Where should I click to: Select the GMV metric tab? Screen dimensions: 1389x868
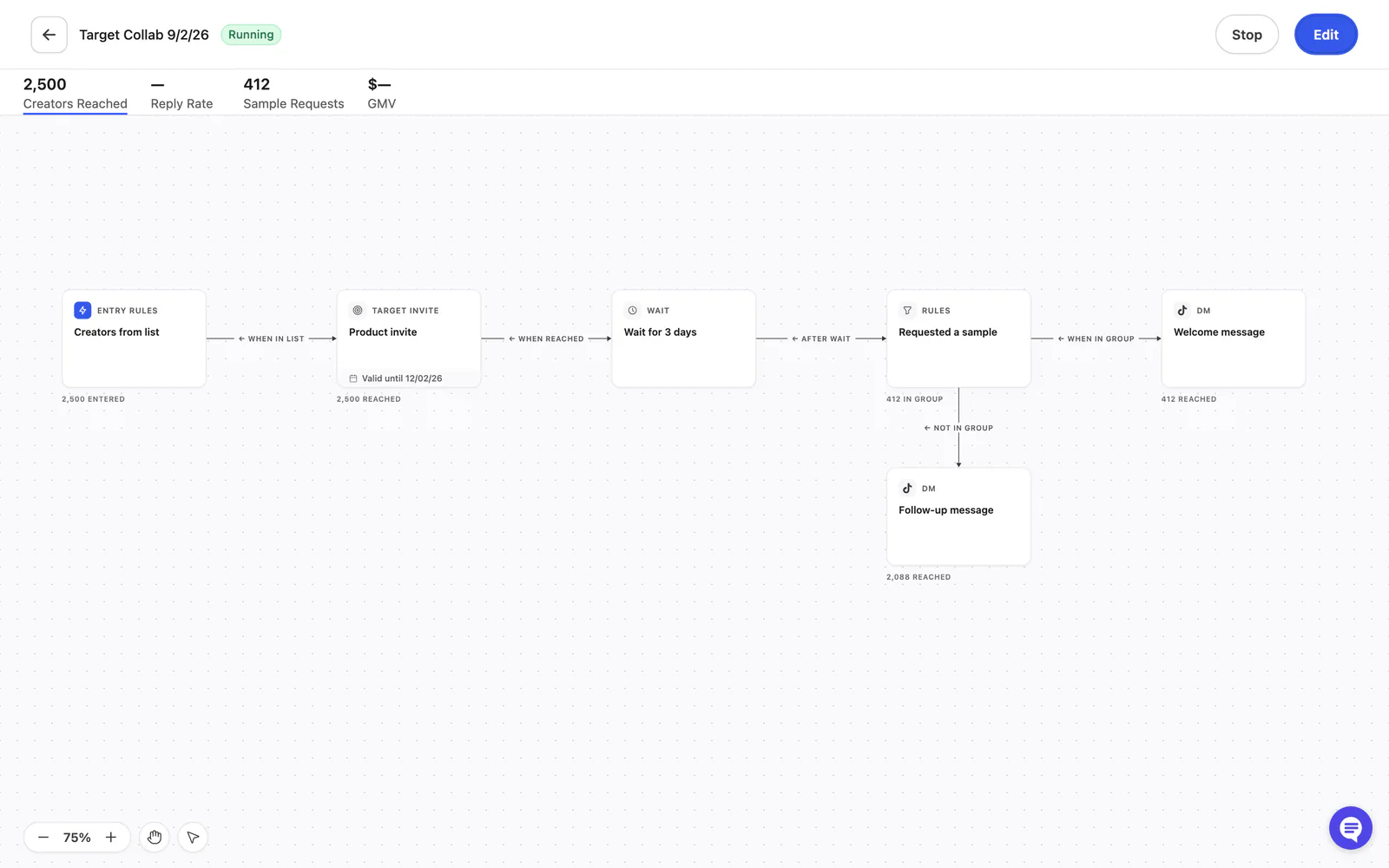pyautogui.click(x=381, y=94)
